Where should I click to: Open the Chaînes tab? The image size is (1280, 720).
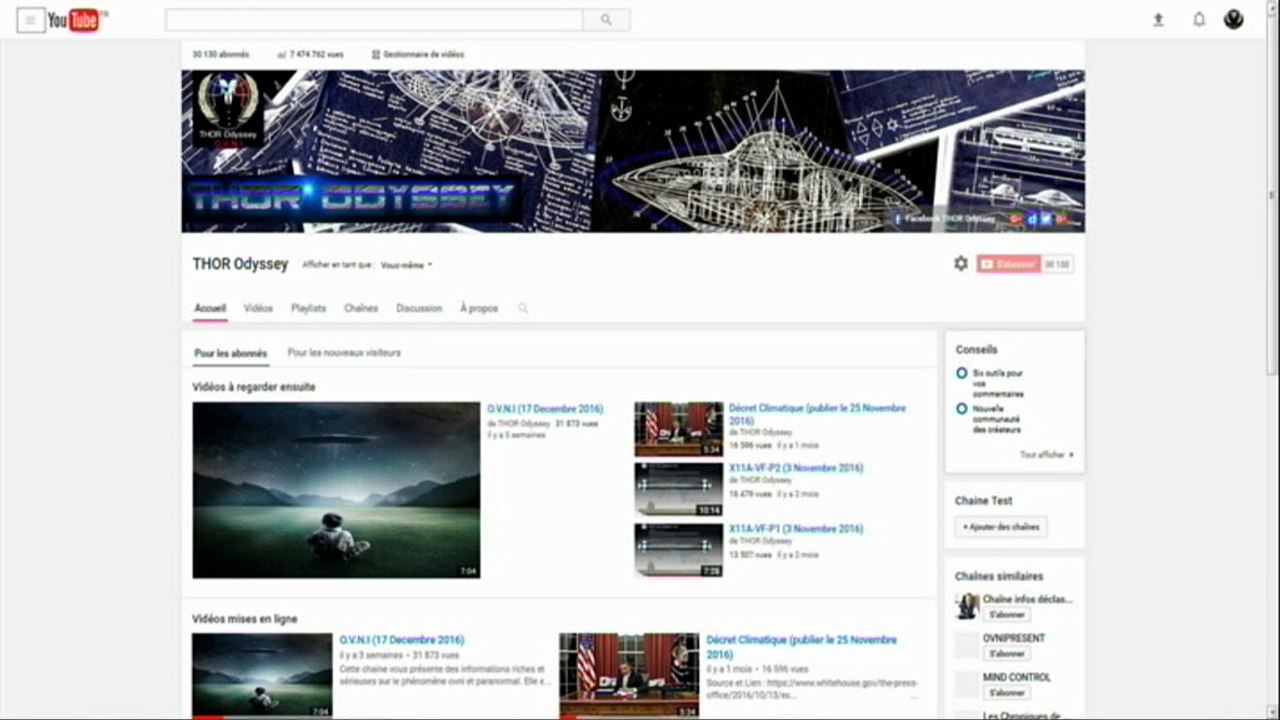pos(361,309)
